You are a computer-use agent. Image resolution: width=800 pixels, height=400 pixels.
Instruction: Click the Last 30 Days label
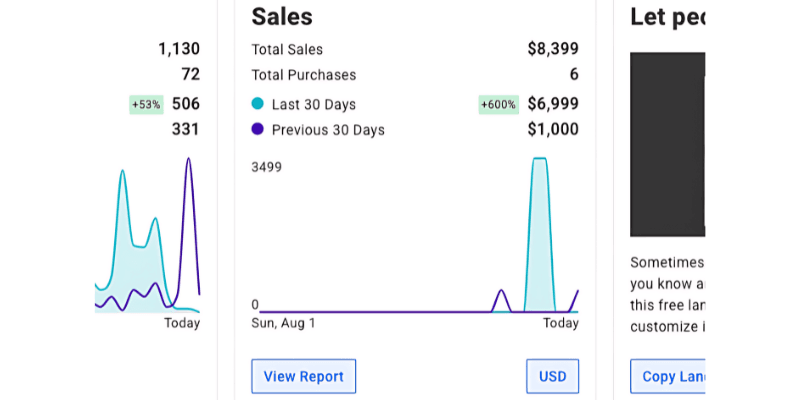pyautogui.click(x=314, y=105)
